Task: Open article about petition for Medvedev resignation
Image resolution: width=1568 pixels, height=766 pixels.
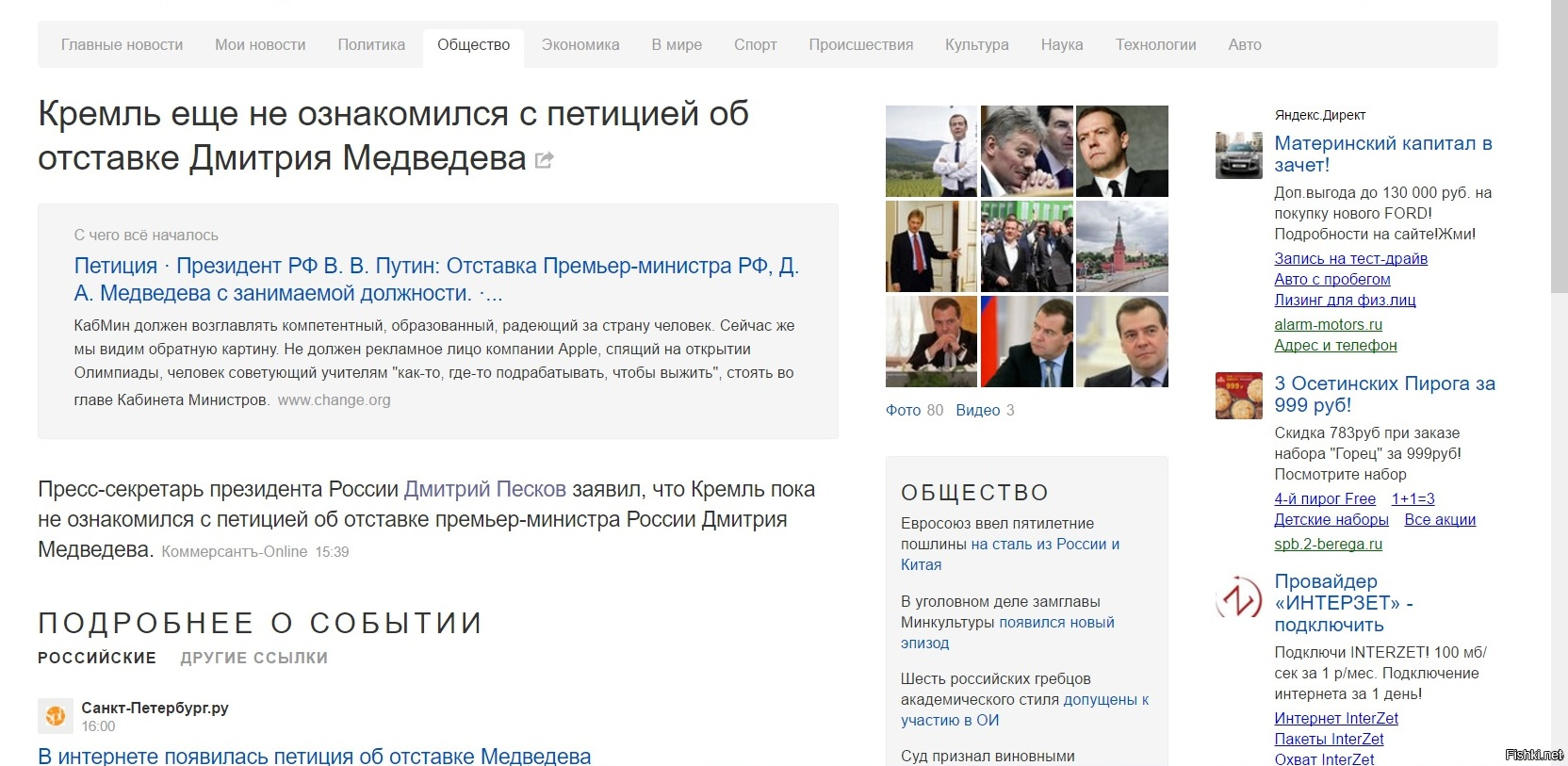Action: 315,756
